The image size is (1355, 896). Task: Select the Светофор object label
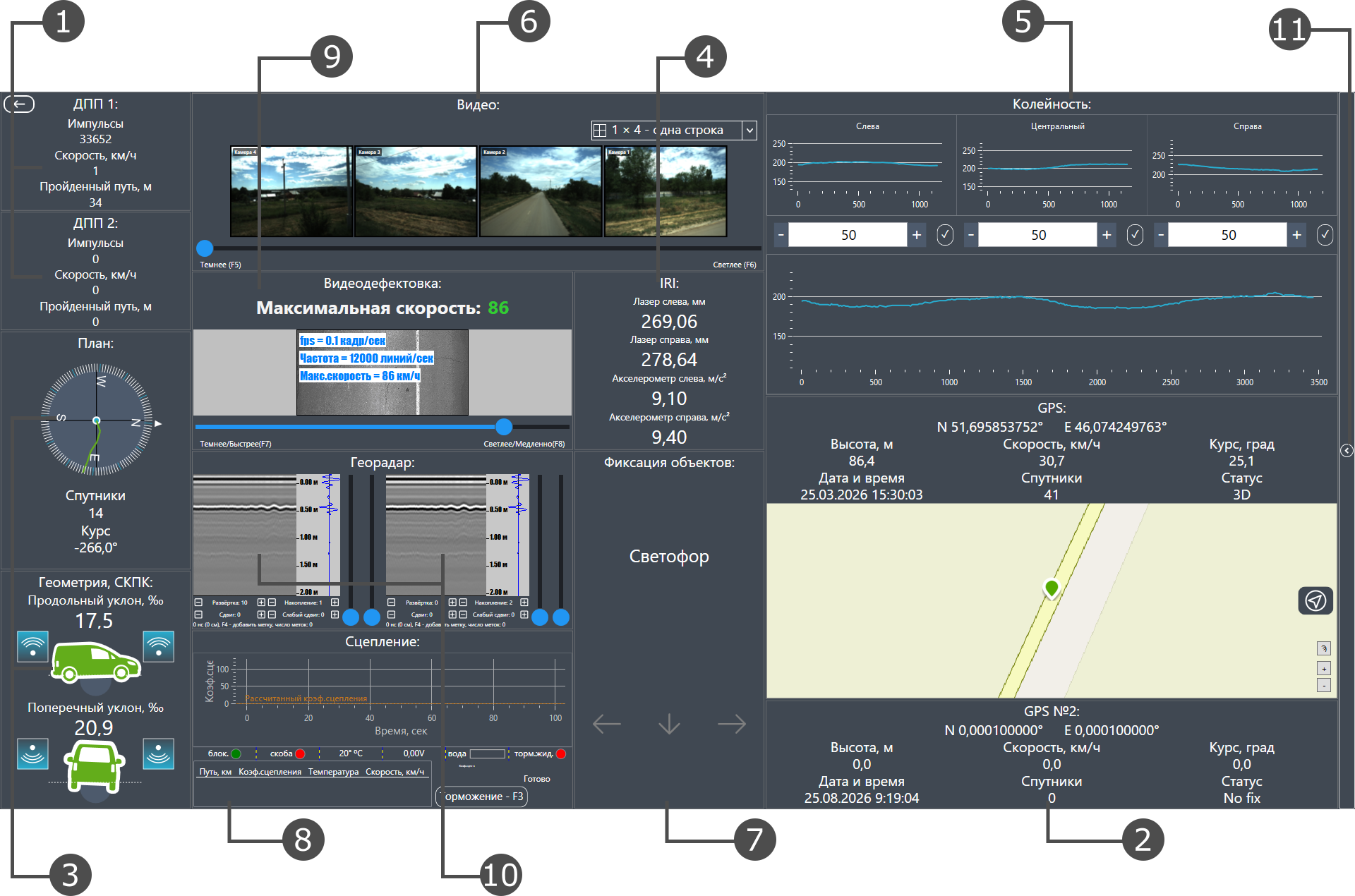click(x=669, y=557)
